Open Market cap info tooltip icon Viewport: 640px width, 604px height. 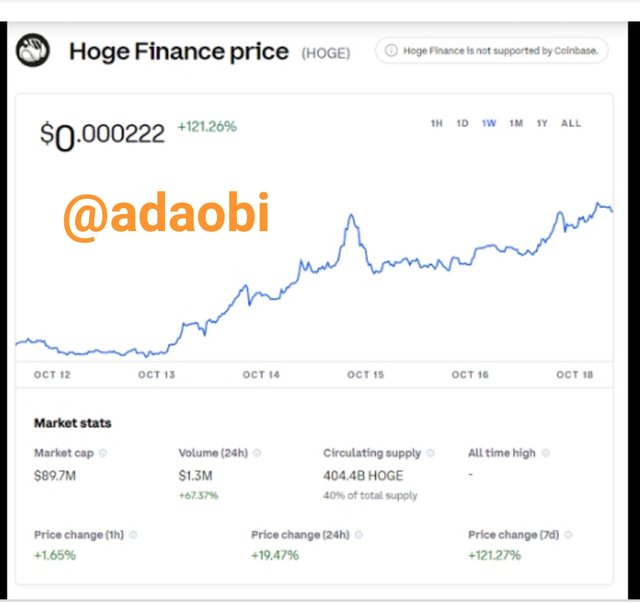[x=103, y=453]
